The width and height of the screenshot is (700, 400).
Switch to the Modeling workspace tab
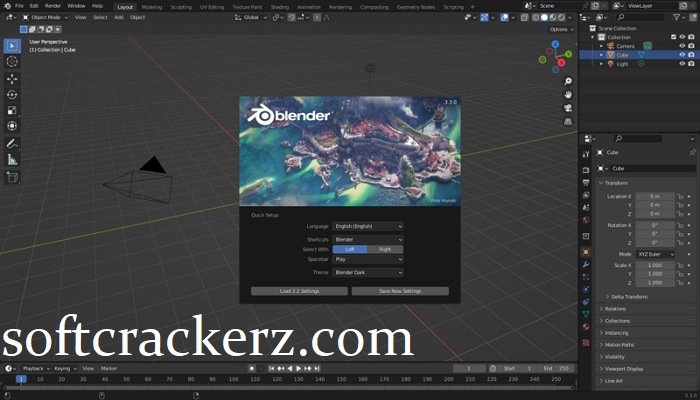[x=152, y=7]
